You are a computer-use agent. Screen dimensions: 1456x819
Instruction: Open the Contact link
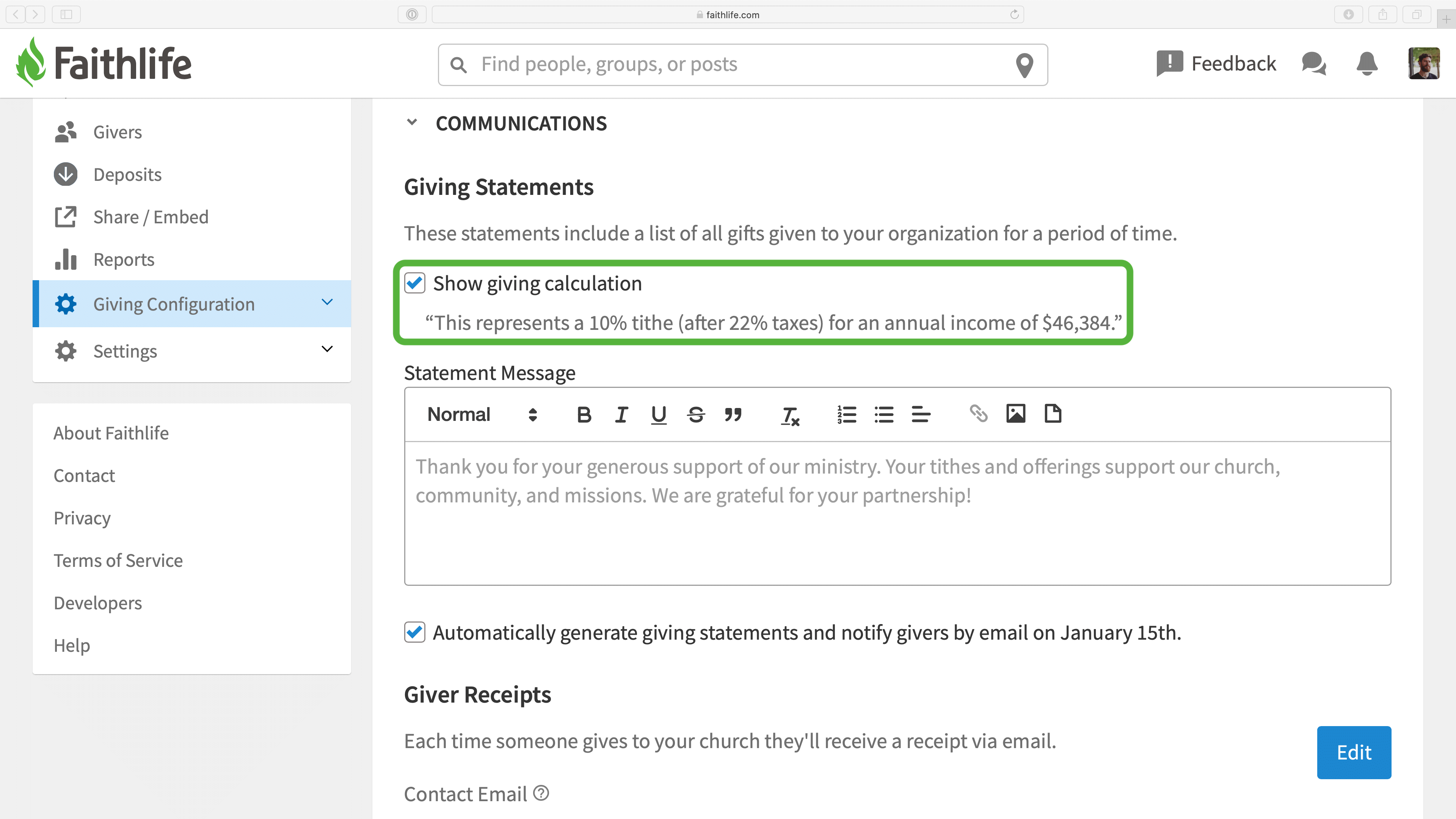click(84, 475)
